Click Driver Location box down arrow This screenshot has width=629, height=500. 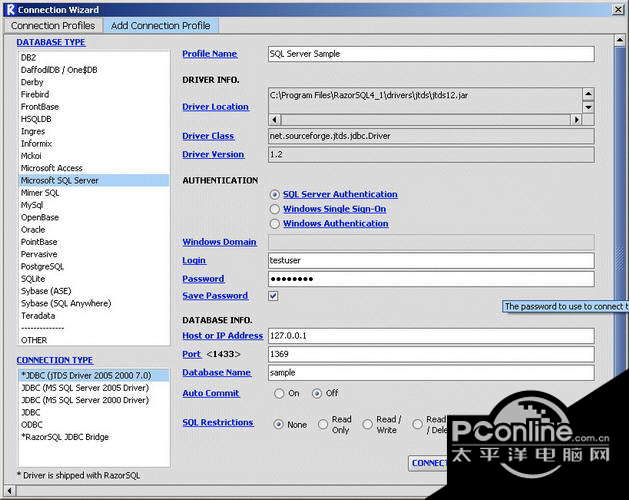tap(588, 107)
